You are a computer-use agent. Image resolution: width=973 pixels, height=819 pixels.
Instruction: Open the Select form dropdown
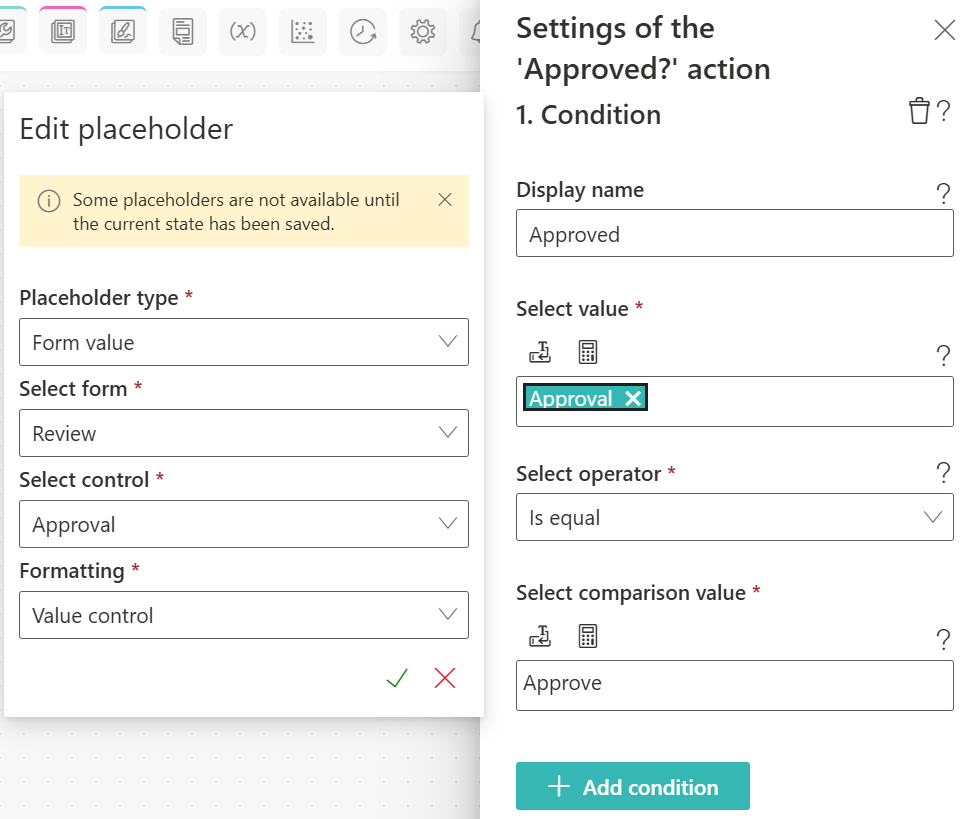244,433
